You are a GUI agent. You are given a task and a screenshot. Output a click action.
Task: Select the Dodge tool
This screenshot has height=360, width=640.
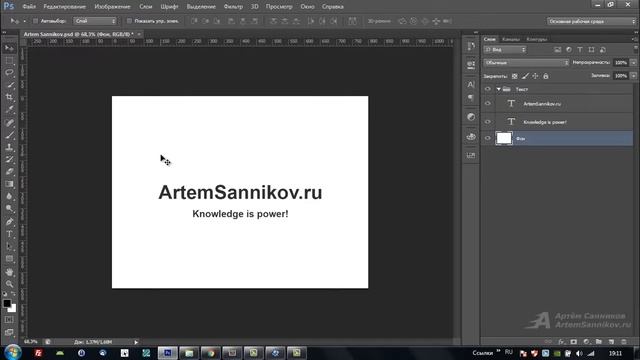click(9, 209)
